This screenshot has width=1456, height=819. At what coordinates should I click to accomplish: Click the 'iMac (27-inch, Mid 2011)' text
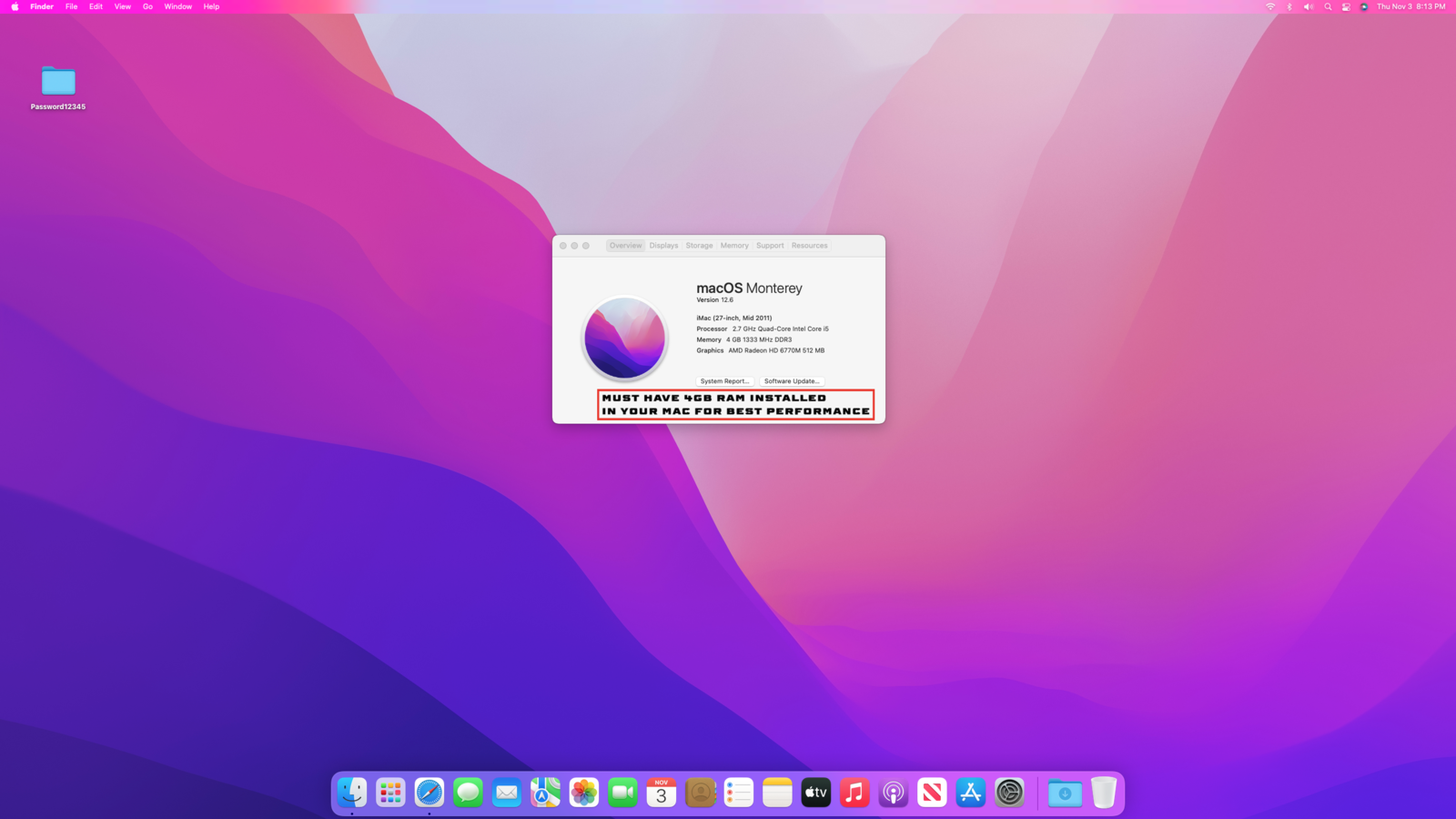733,318
